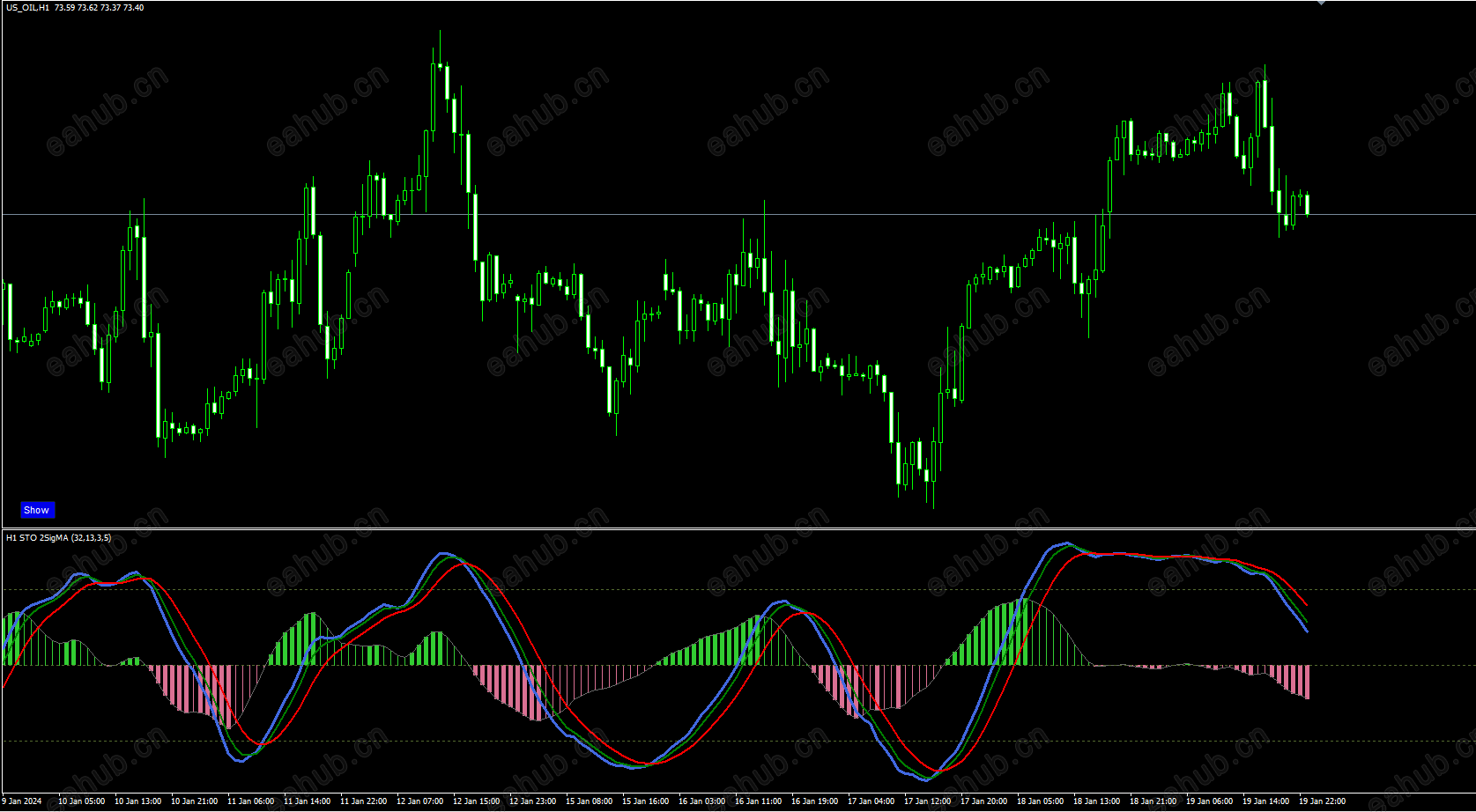Select the US_OIL,H1 symbol price label
Image resolution: width=1476 pixels, height=812 pixels.
coord(75,8)
